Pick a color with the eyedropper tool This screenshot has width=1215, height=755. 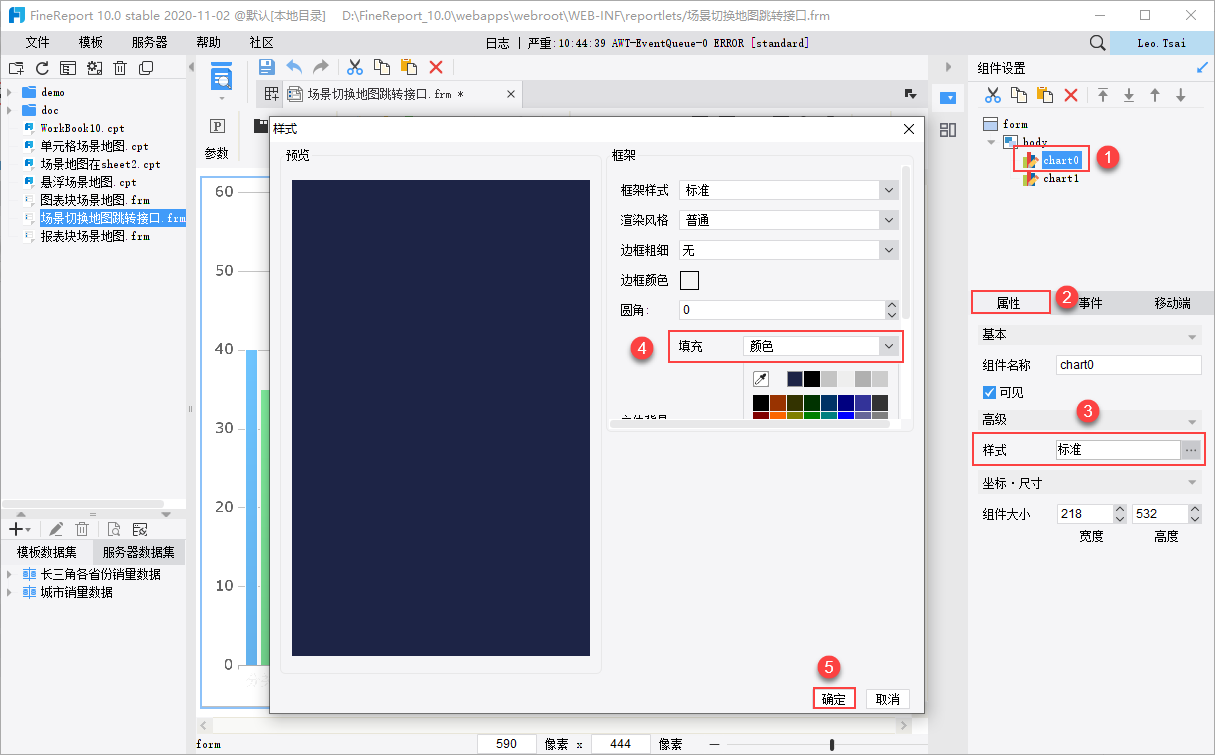(x=761, y=379)
